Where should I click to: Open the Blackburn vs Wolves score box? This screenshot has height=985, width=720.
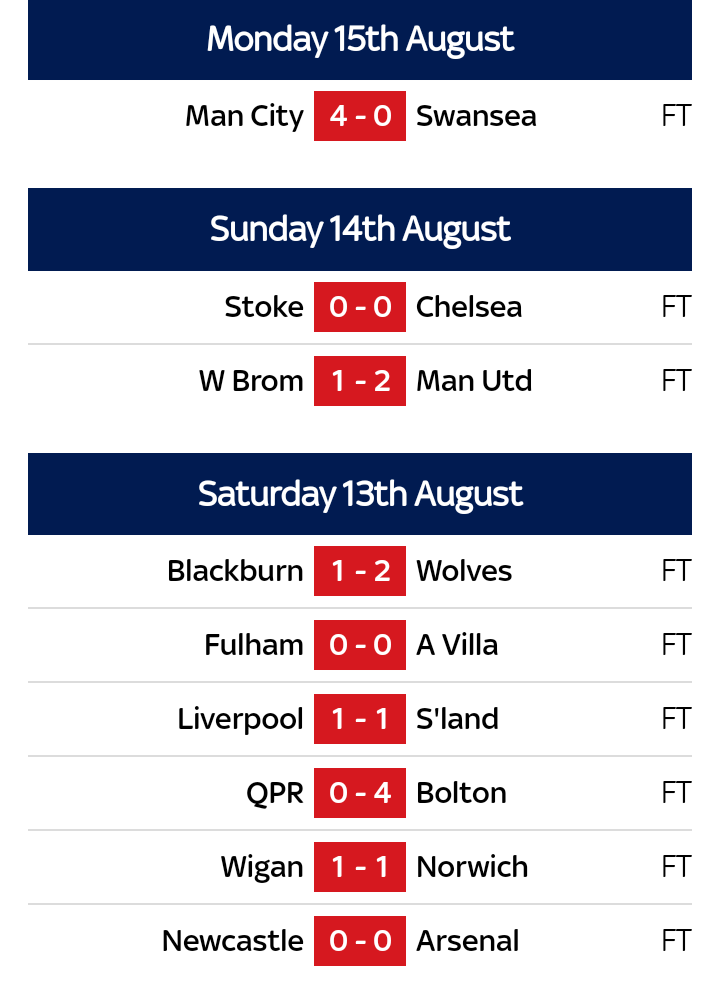pyautogui.click(x=360, y=571)
